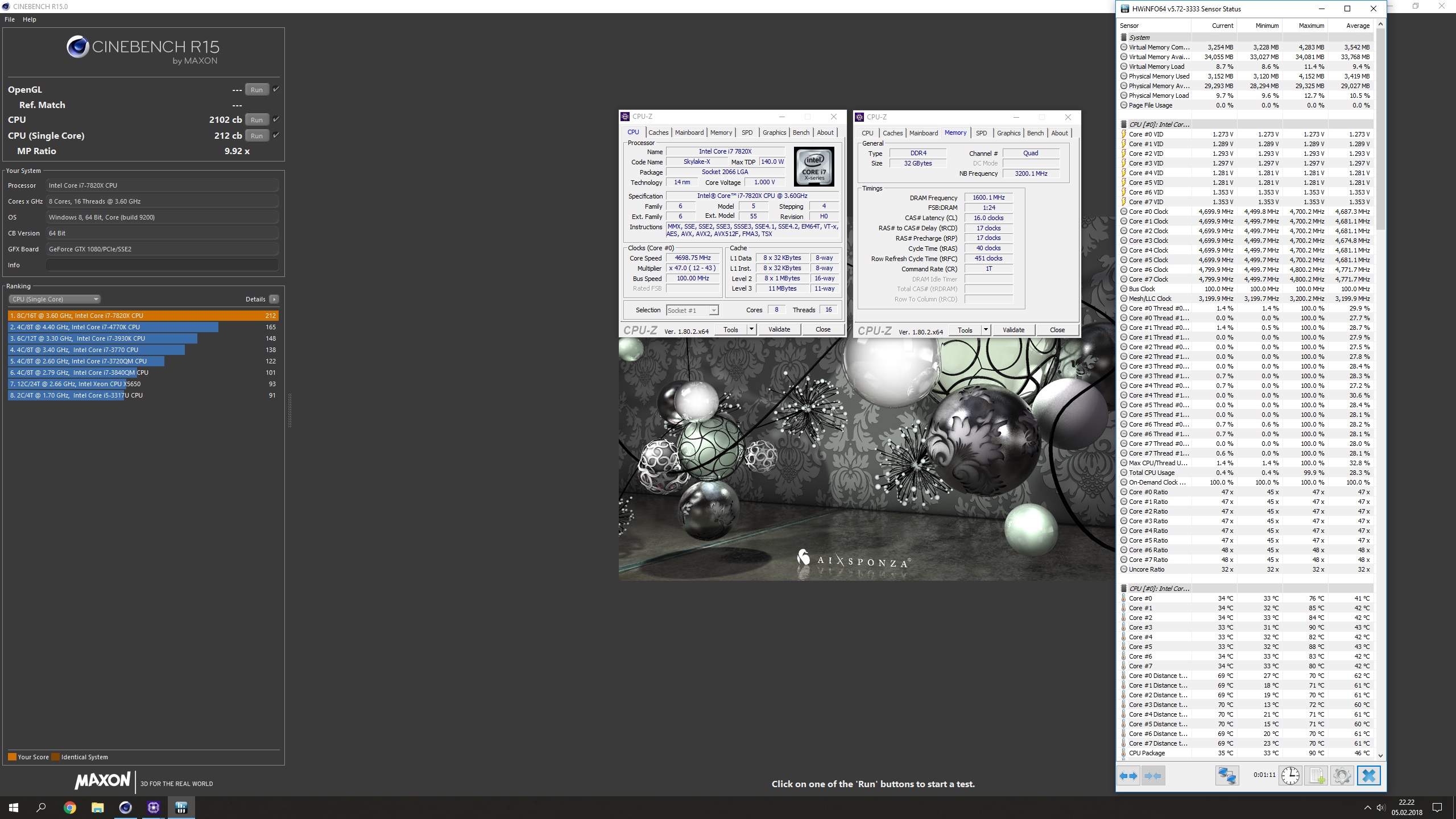The width and height of the screenshot is (1456, 819).
Task: Click the Maximum column header in HWiNFO
Action: pos(1311,26)
